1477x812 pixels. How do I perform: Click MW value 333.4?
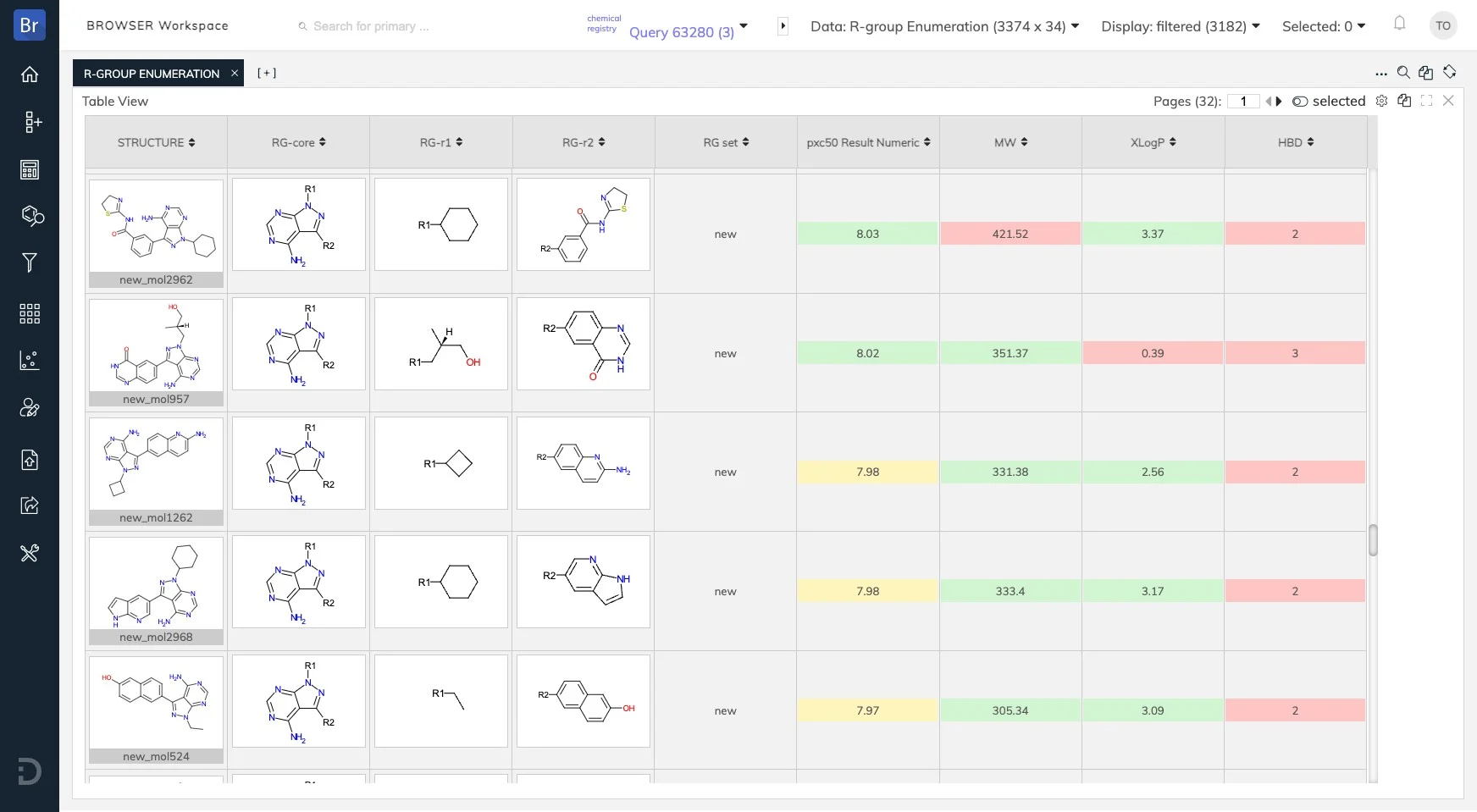point(1010,591)
